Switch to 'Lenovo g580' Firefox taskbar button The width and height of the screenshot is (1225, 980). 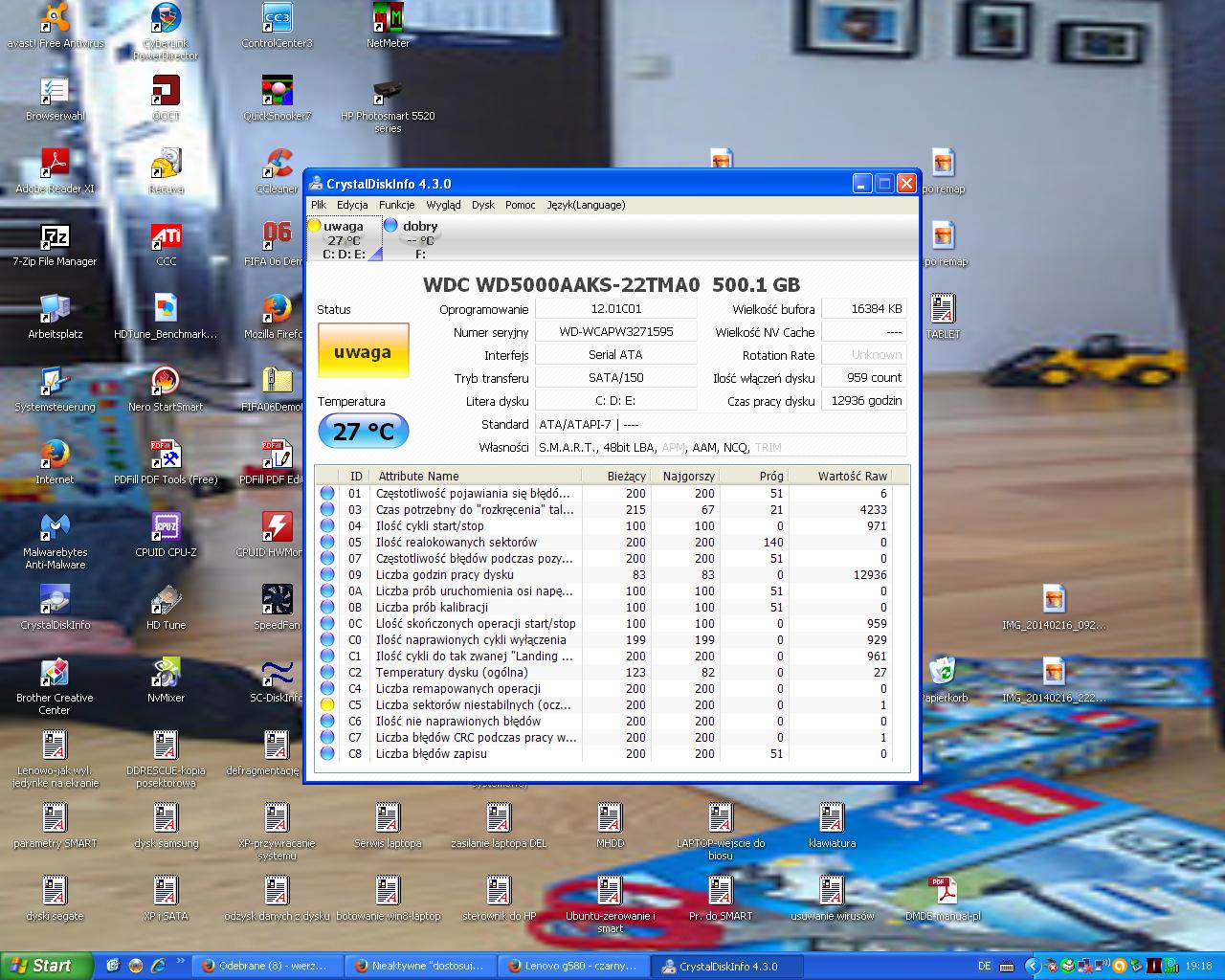click(571, 966)
